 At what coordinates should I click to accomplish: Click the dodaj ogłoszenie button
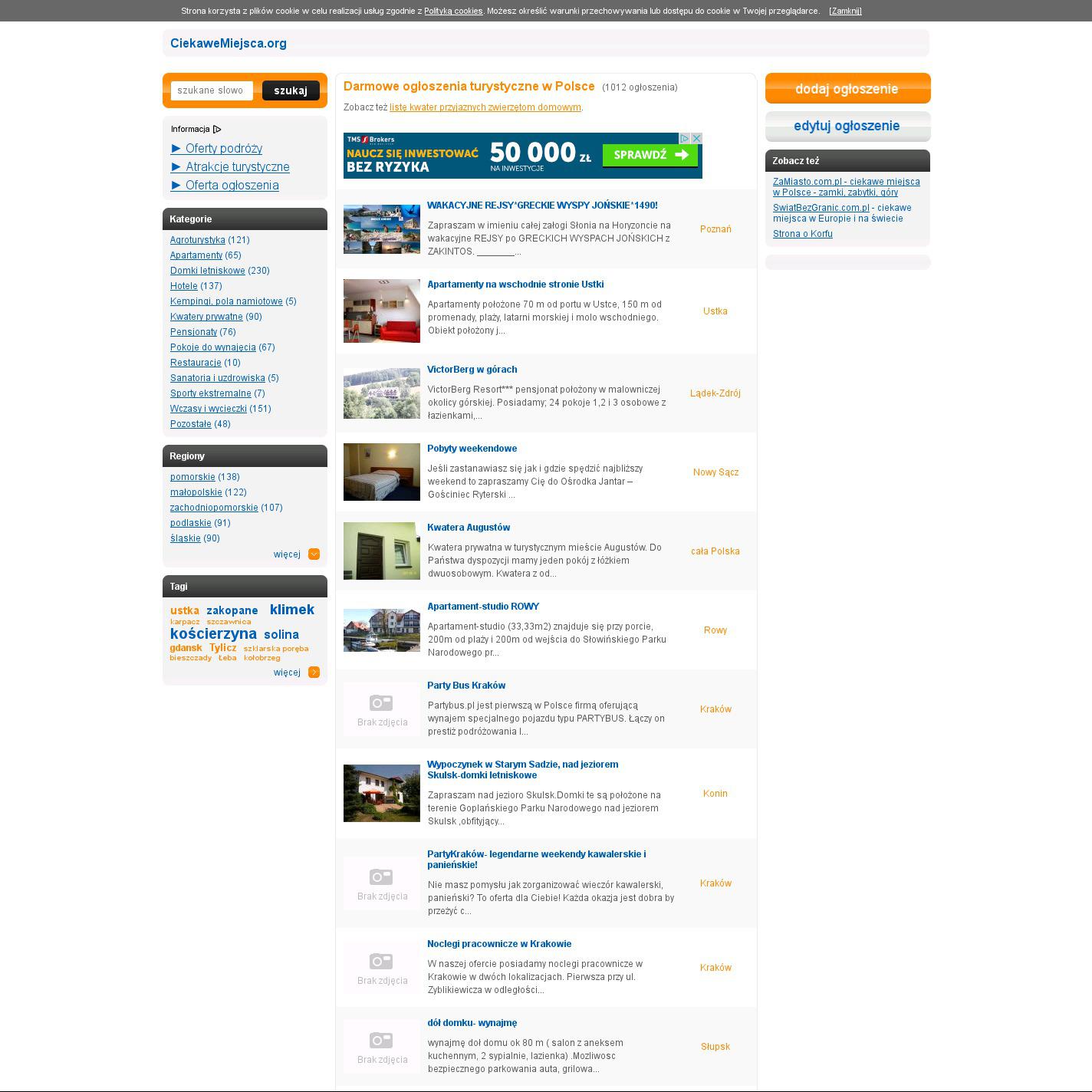coord(847,89)
